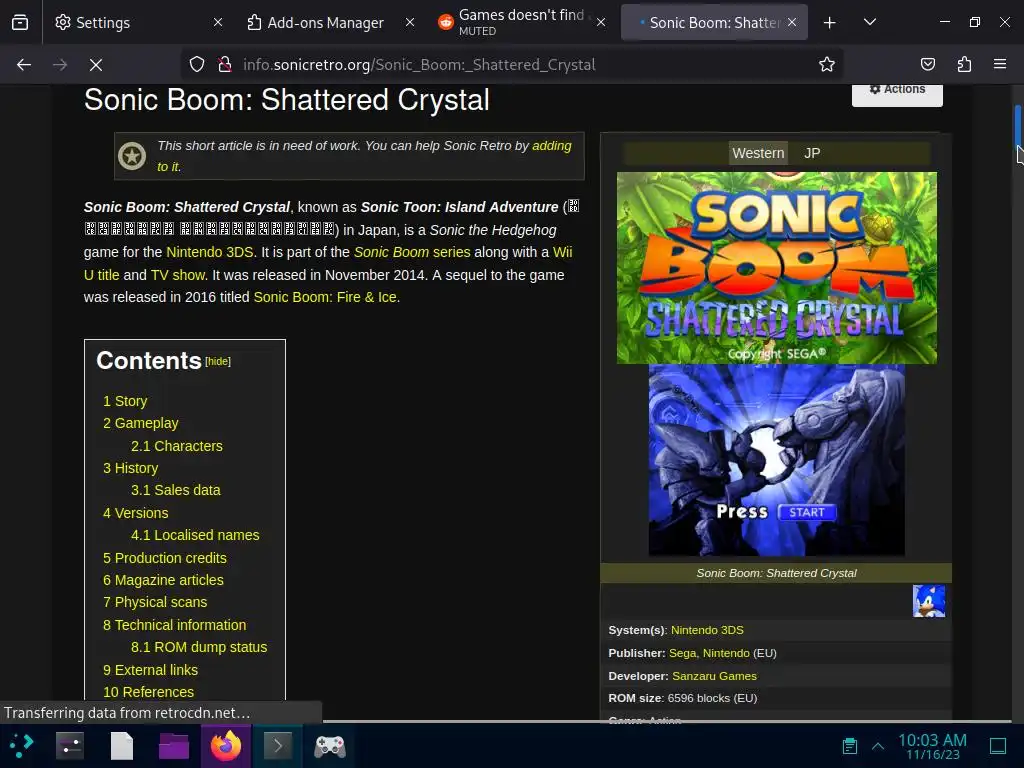Click the article stub star icon
Image resolution: width=1024 pixels, height=768 pixels.
point(132,156)
